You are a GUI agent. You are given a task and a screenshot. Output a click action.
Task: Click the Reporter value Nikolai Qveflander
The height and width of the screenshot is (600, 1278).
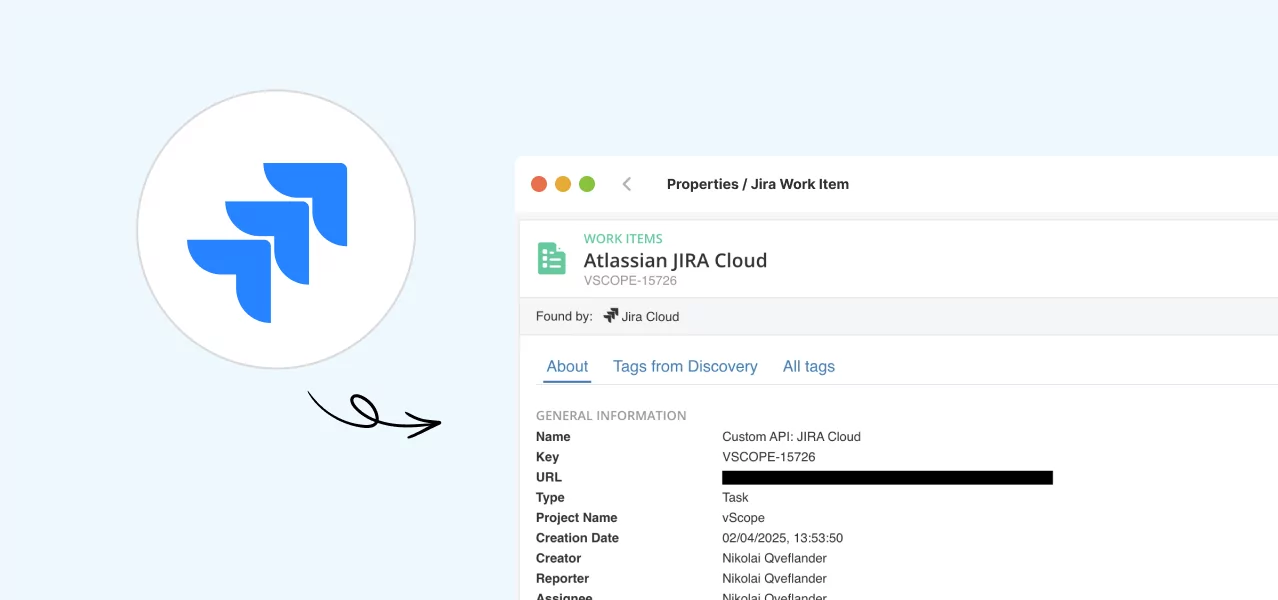pos(774,578)
